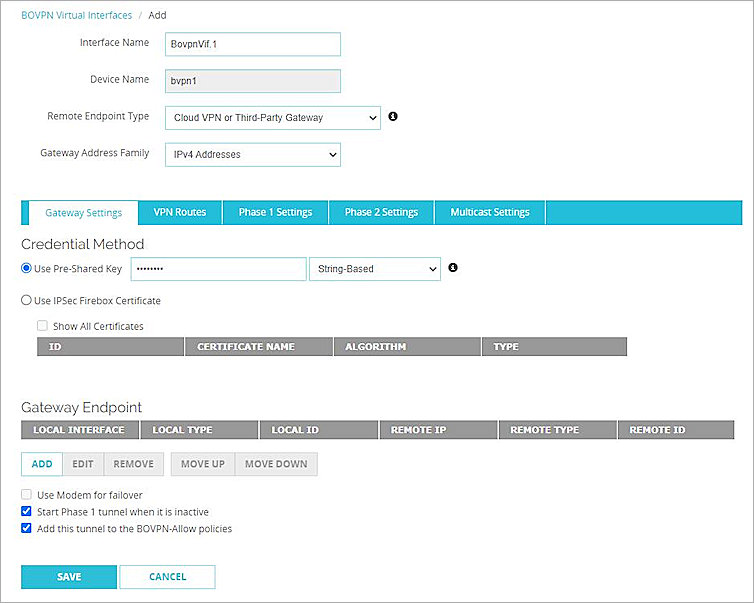Select Use IPSec Firebox Certificate option

pyautogui.click(x=27, y=300)
